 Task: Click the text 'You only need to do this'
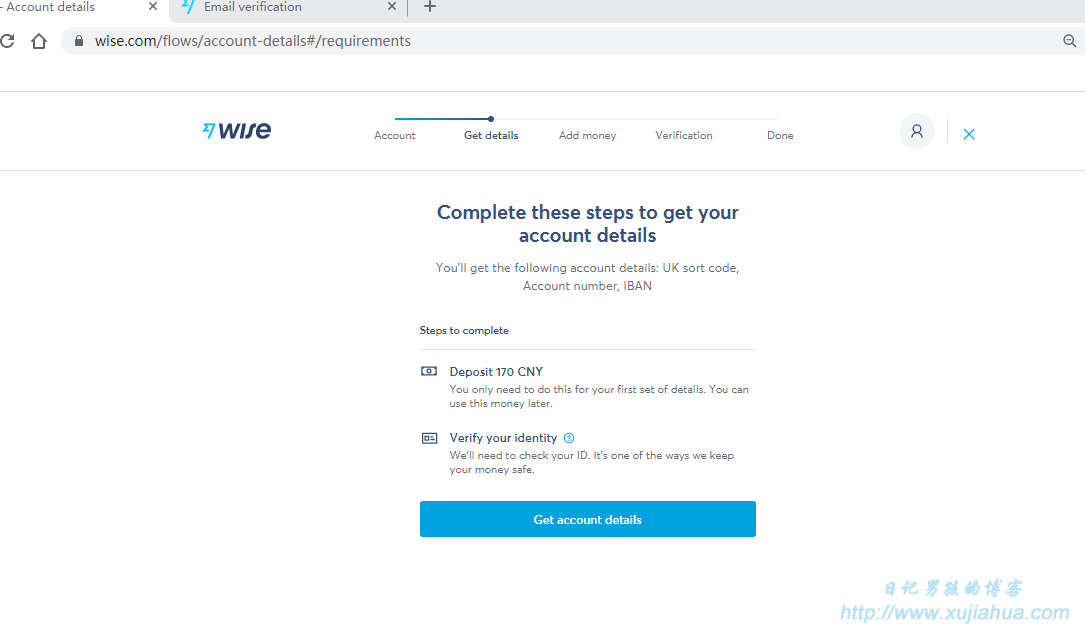599,396
